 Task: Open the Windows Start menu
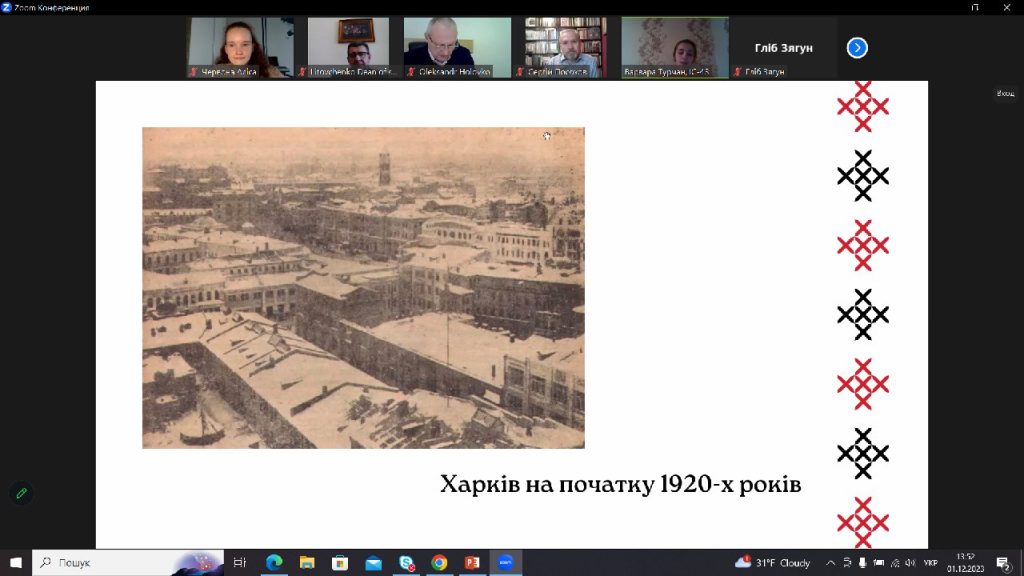tap(16, 562)
